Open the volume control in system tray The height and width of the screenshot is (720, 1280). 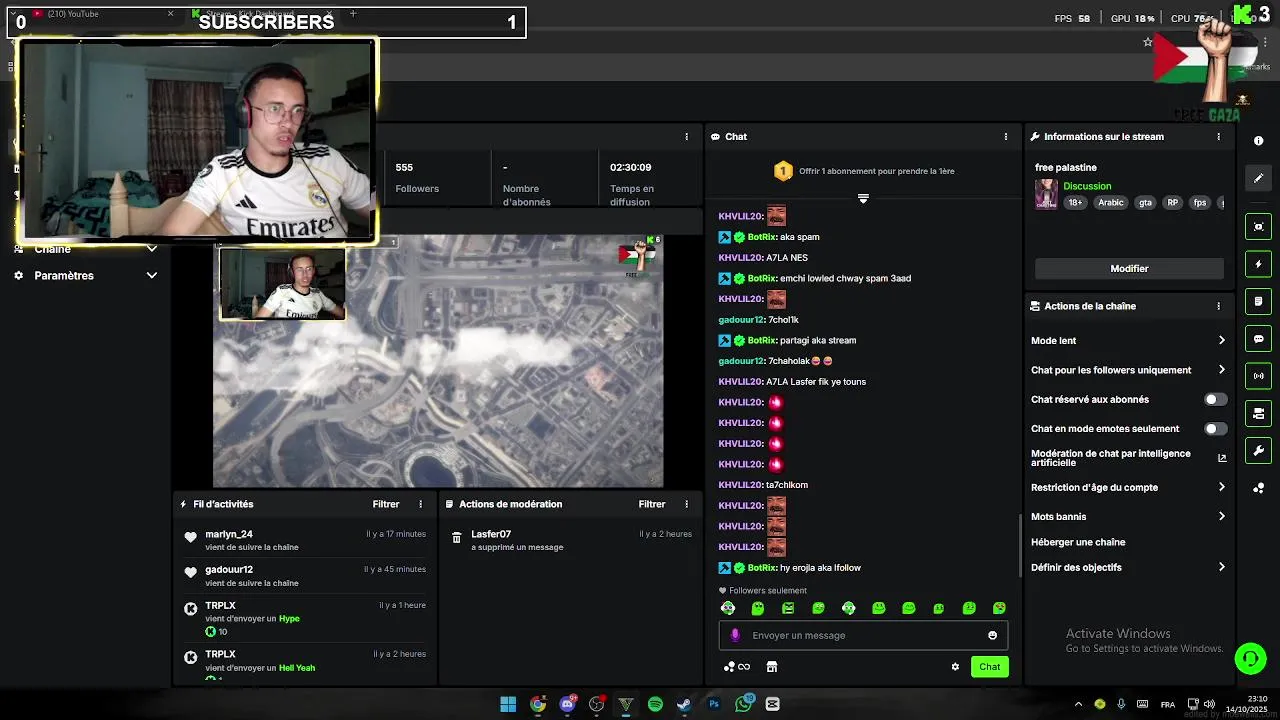(1209, 704)
